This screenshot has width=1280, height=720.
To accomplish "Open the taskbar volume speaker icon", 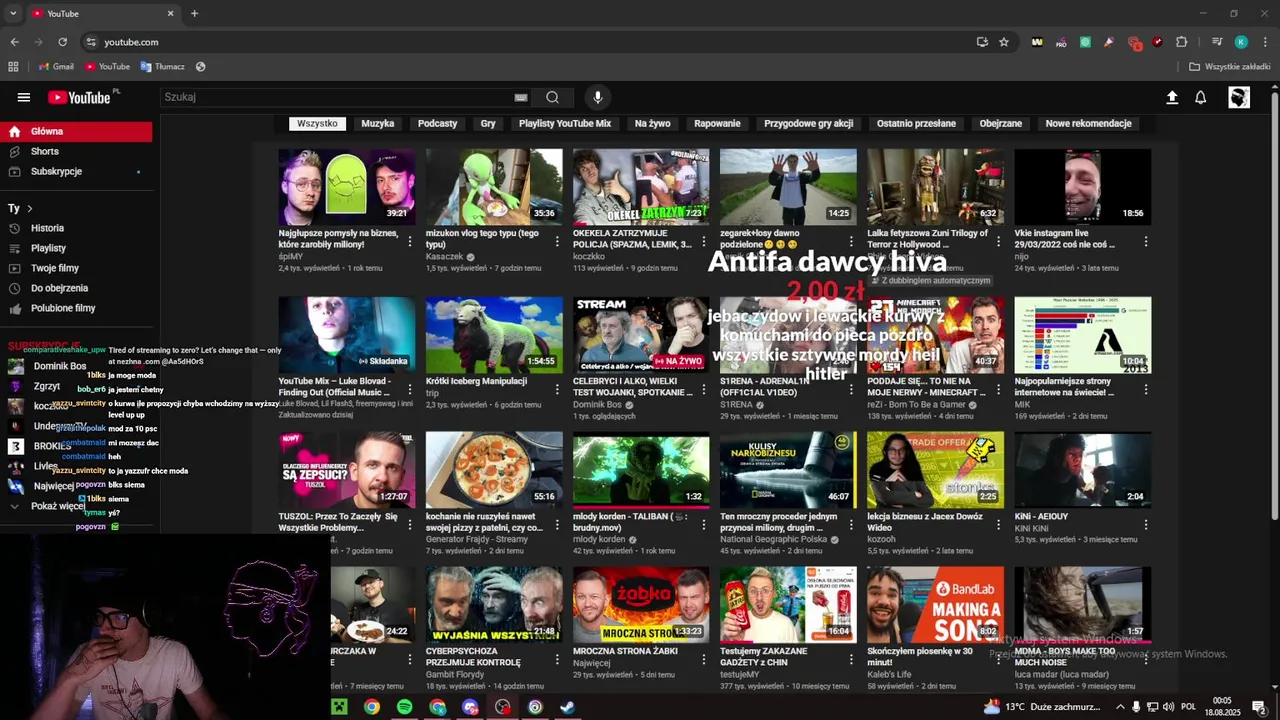I will (1169, 707).
